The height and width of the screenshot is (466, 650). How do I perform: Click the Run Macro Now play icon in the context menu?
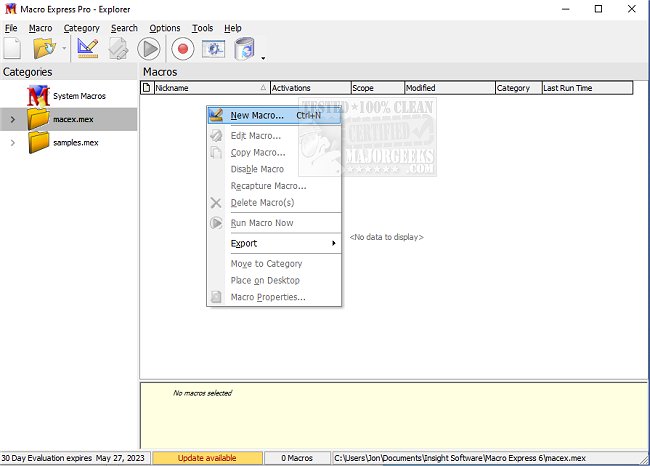pos(216,223)
